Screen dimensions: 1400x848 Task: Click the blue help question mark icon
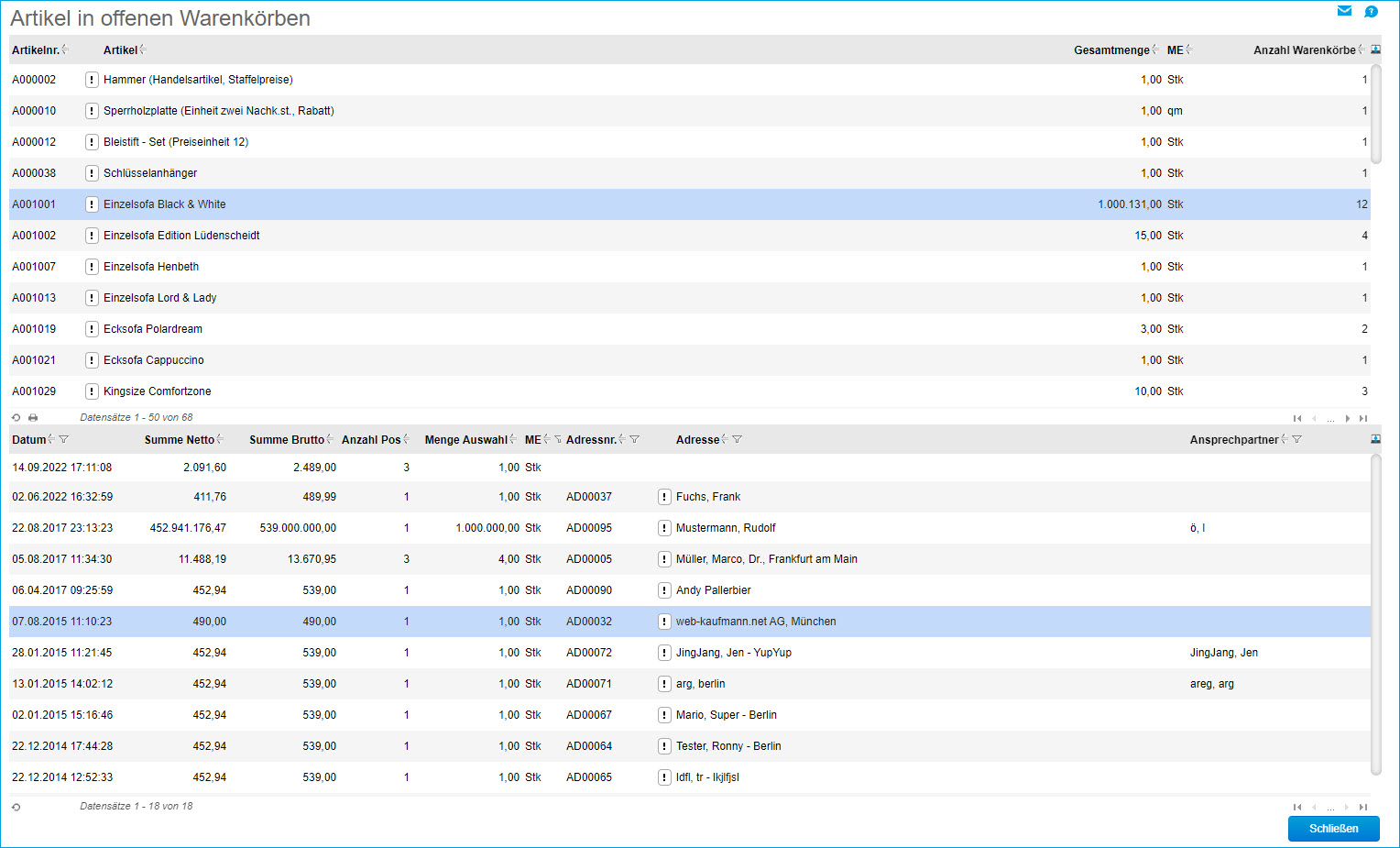pos(1371,12)
